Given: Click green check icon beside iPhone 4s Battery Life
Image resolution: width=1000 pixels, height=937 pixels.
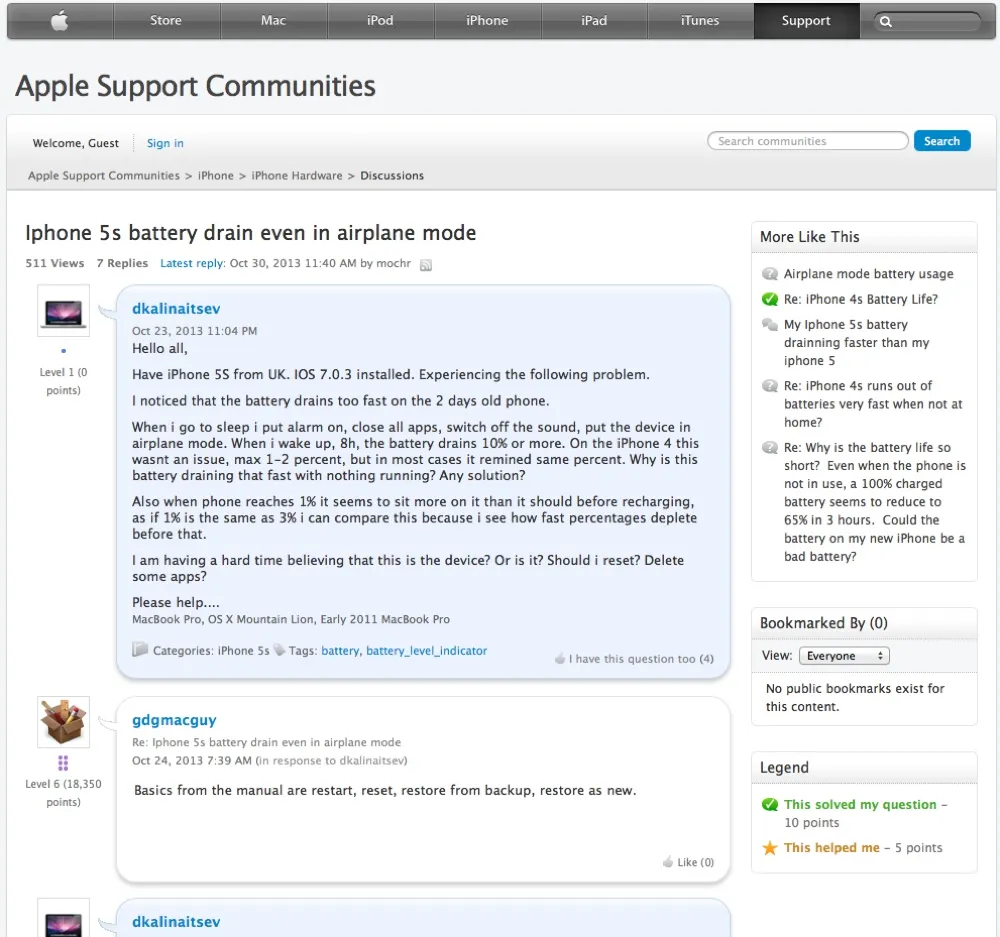Looking at the screenshot, I should pos(770,299).
